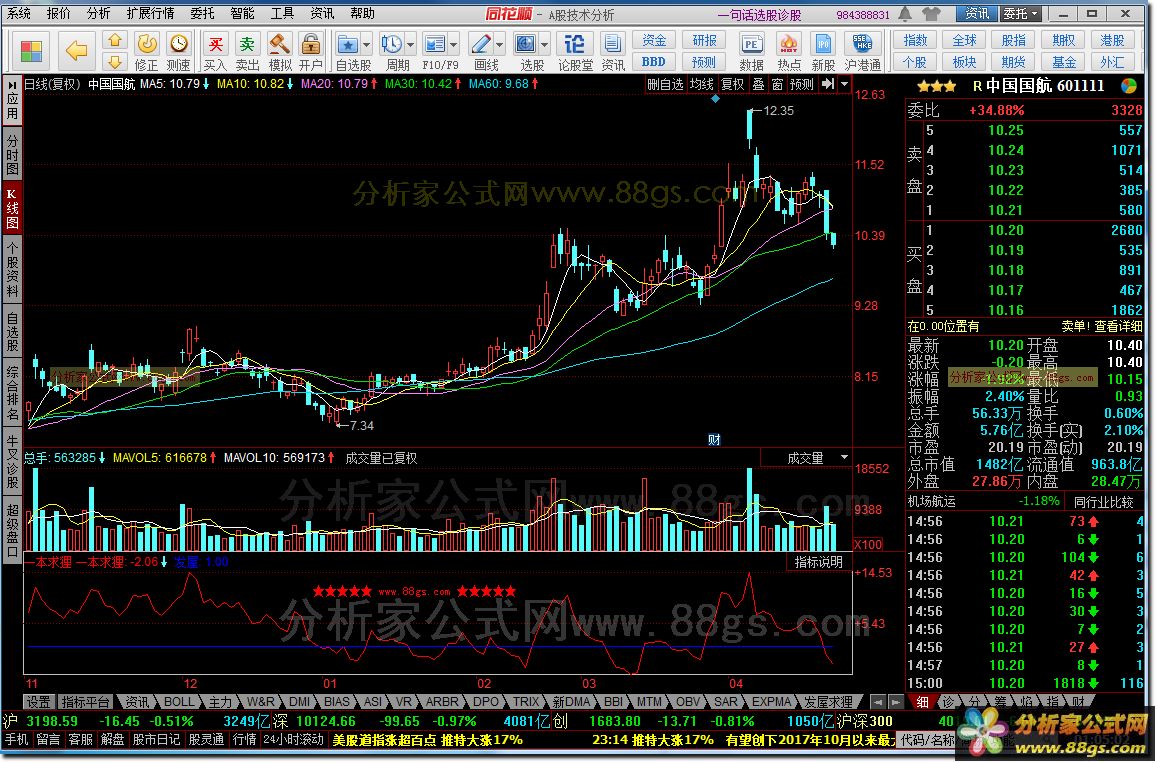
Task: Click the shirt skin icon
Action: pyautogui.click(x=931, y=13)
